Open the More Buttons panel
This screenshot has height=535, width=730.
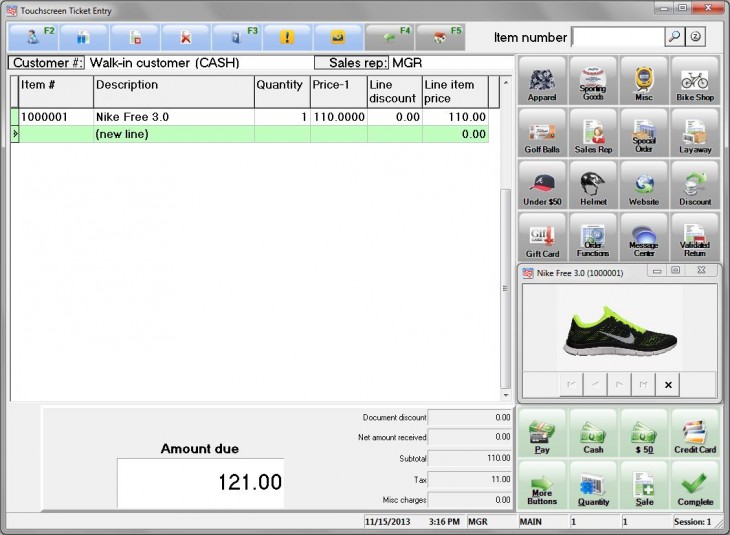tap(542, 486)
